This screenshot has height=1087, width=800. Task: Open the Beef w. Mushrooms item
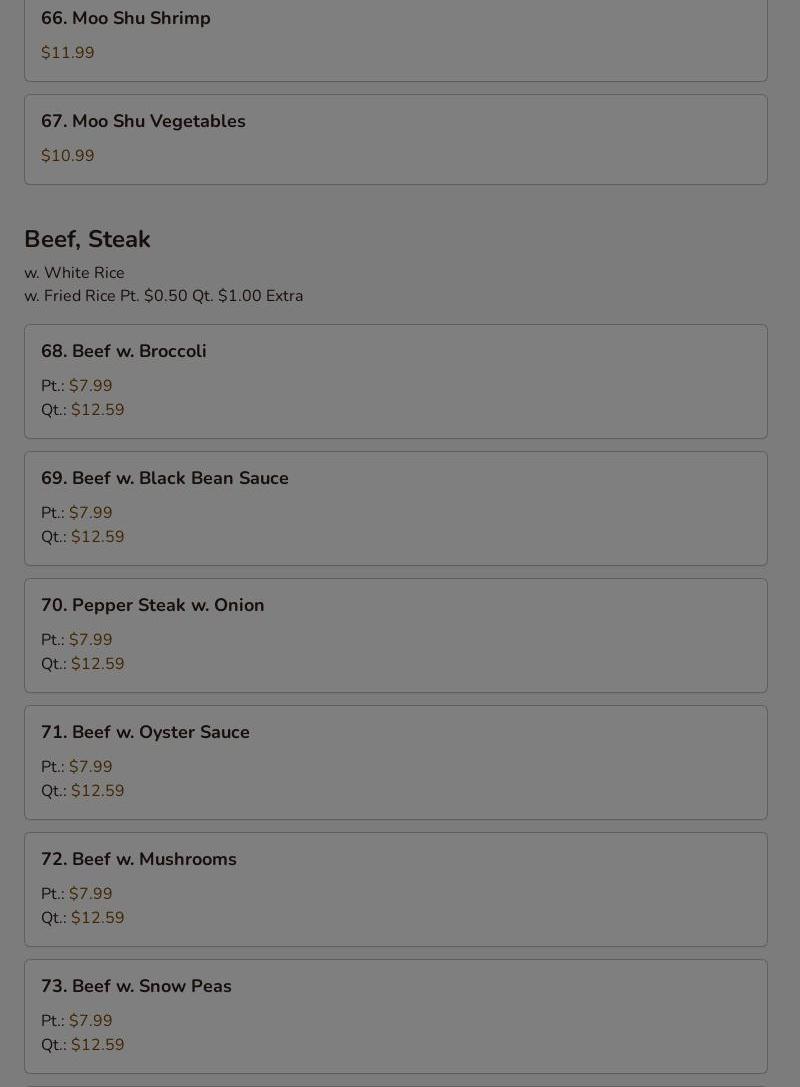pos(139,859)
